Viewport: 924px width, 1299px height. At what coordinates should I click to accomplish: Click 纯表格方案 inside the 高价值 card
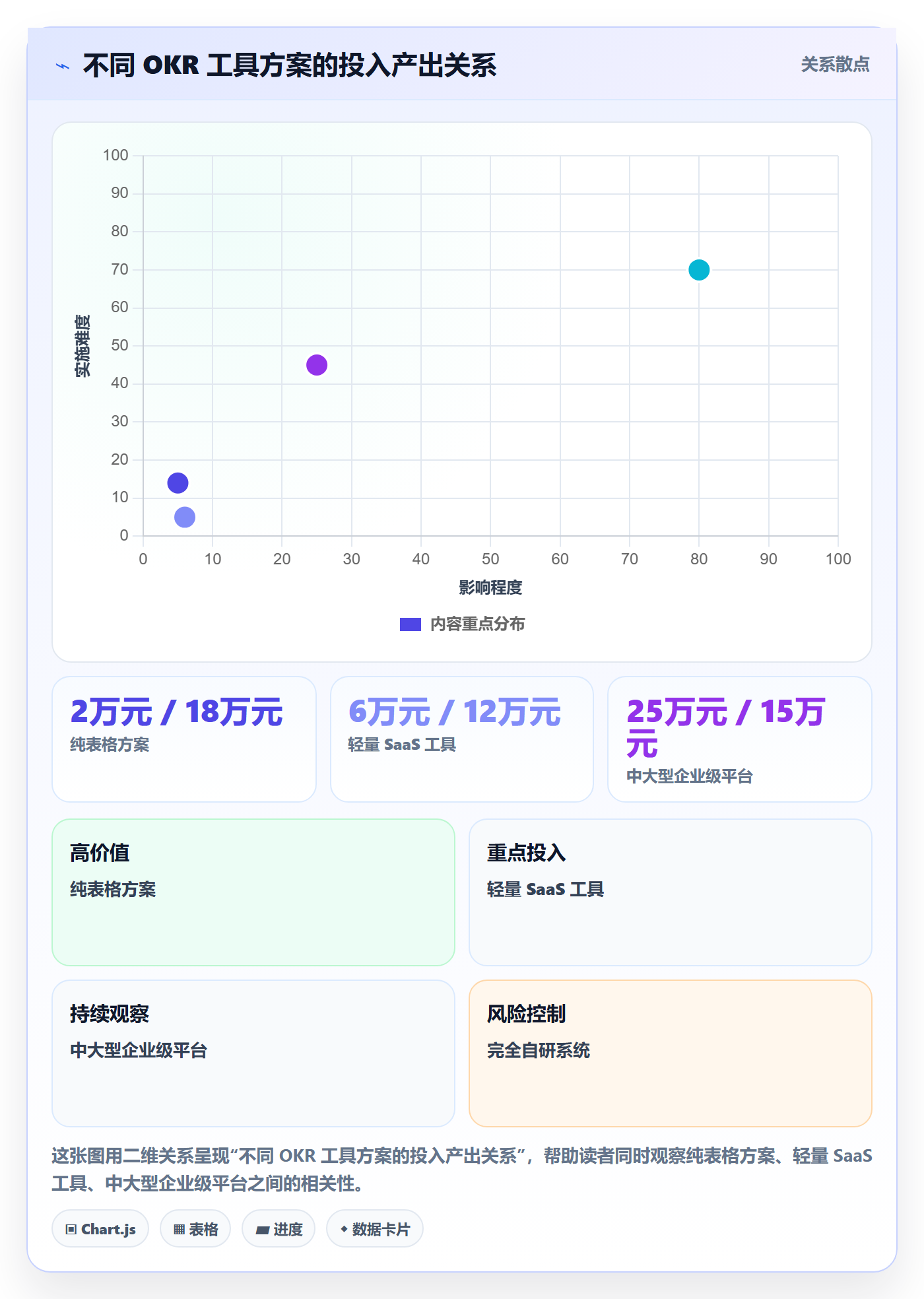click(x=114, y=889)
